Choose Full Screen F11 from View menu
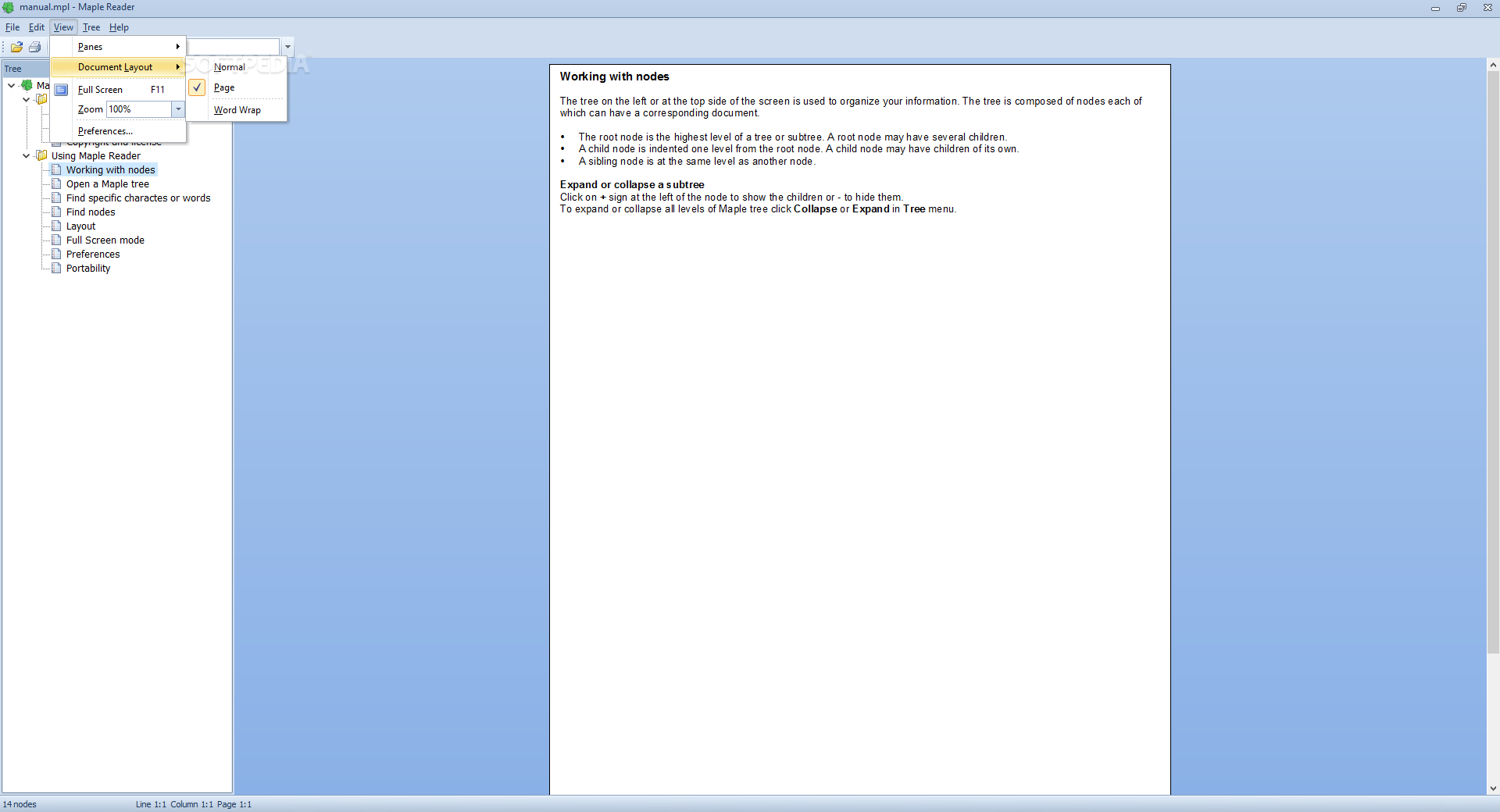Screen dimensions: 1500x812 click(118, 90)
